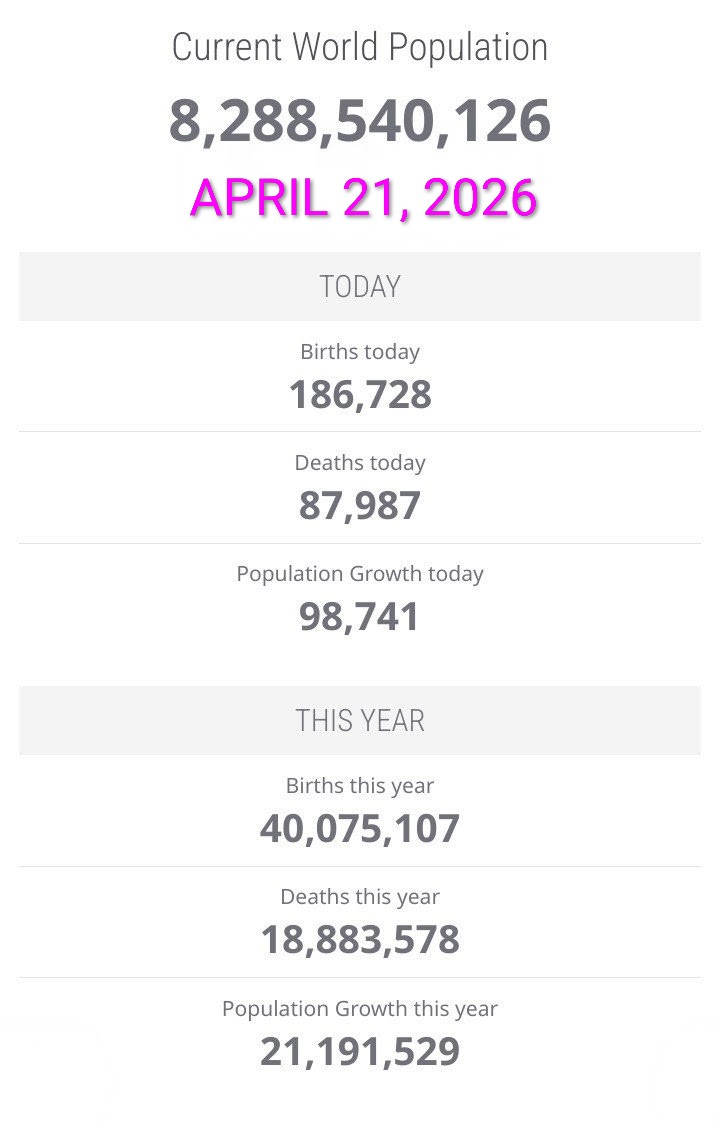720x1127 pixels.
Task: Click the 18,883,578 deaths counter
Action: (360, 939)
